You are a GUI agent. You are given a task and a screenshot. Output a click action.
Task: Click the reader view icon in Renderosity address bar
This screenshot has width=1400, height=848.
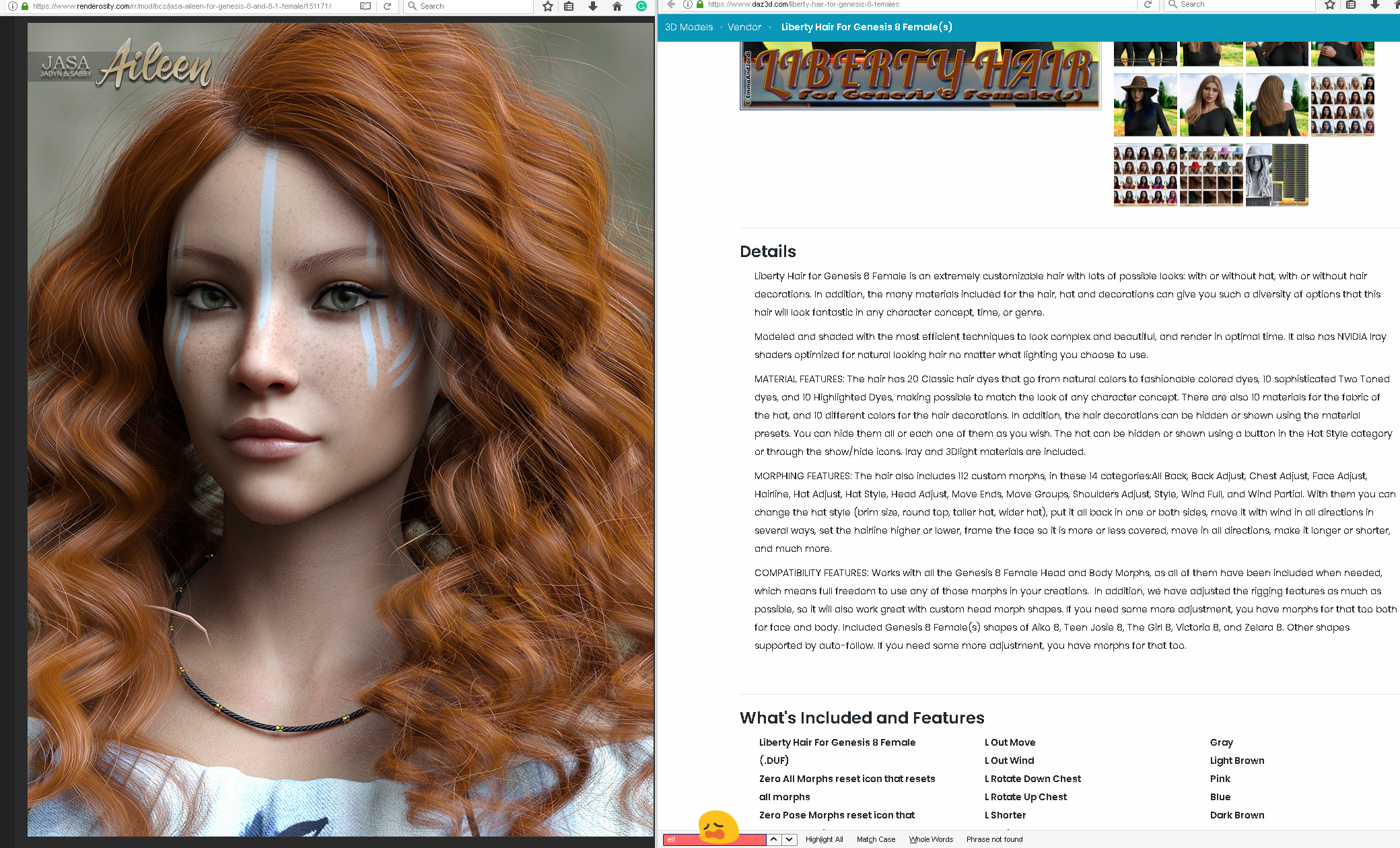[x=365, y=6]
